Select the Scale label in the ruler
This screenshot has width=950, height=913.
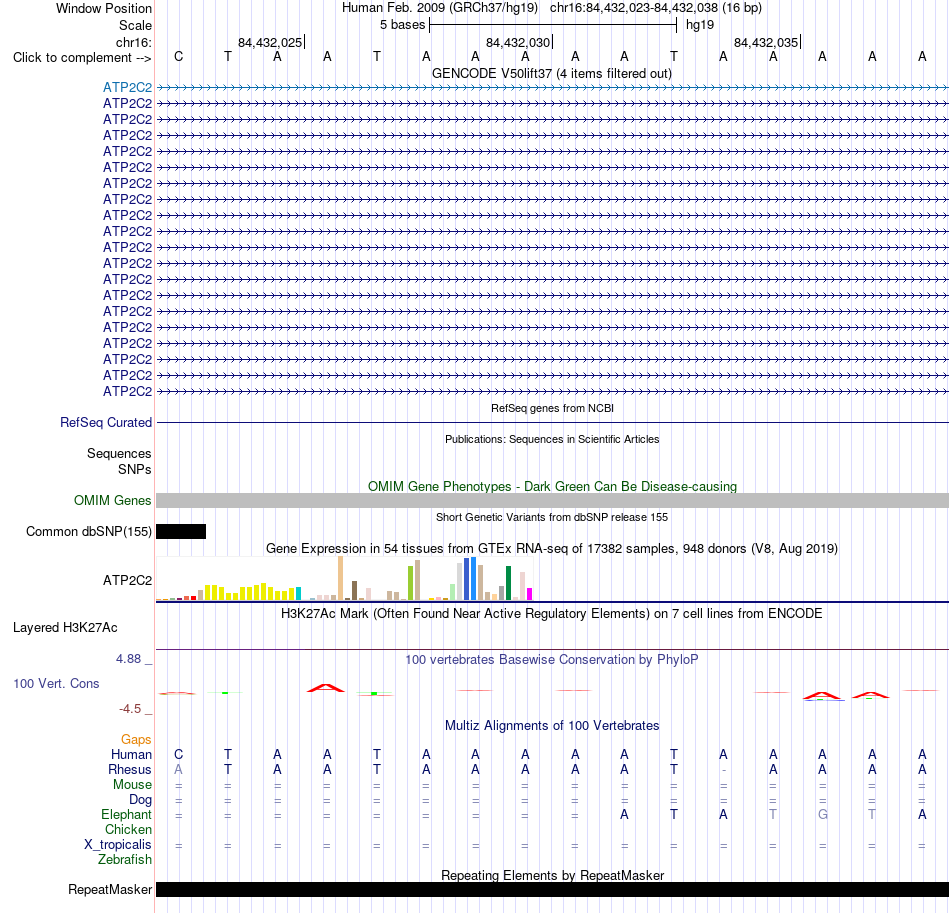(x=135, y=25)
